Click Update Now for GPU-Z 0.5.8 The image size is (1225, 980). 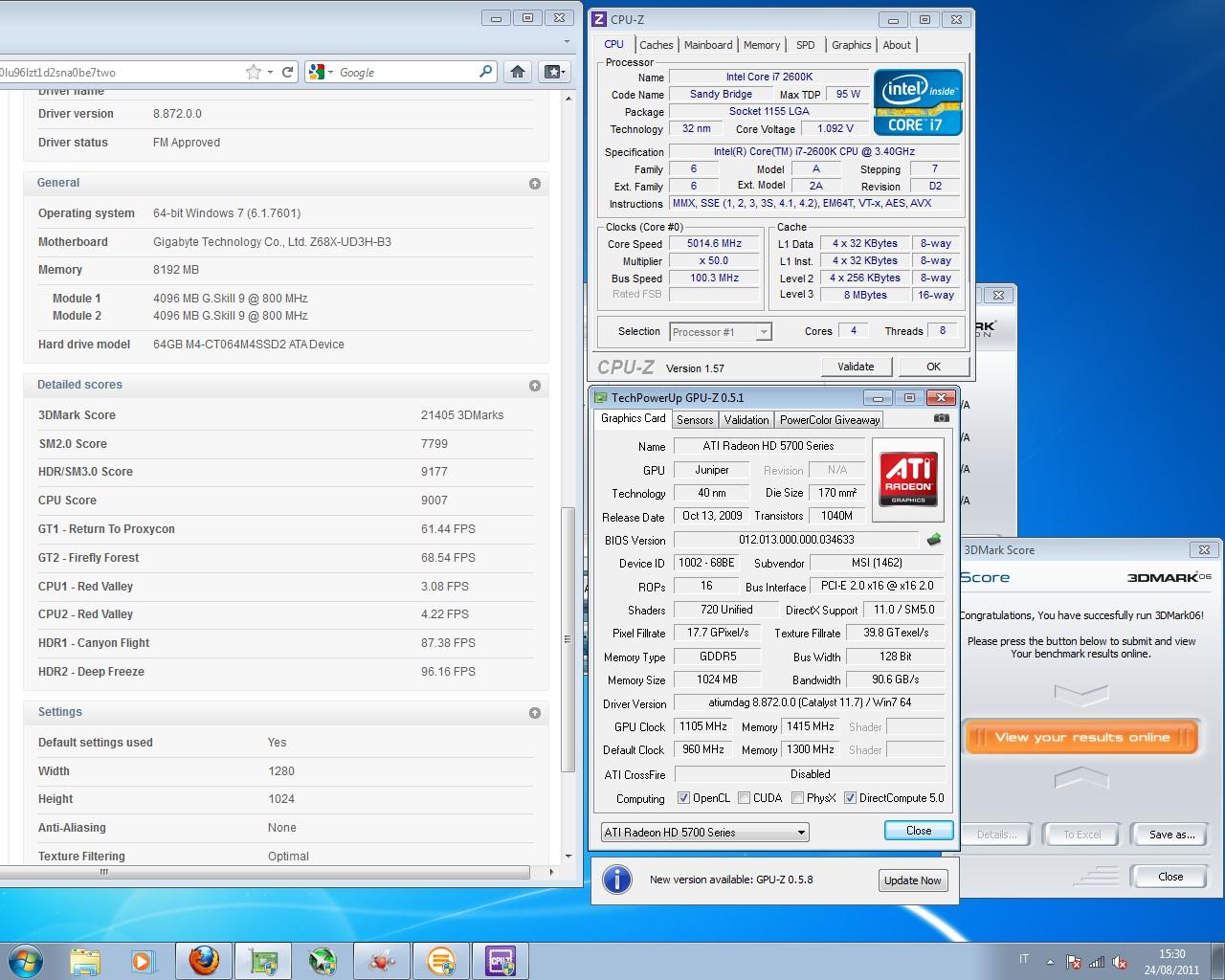912,880
